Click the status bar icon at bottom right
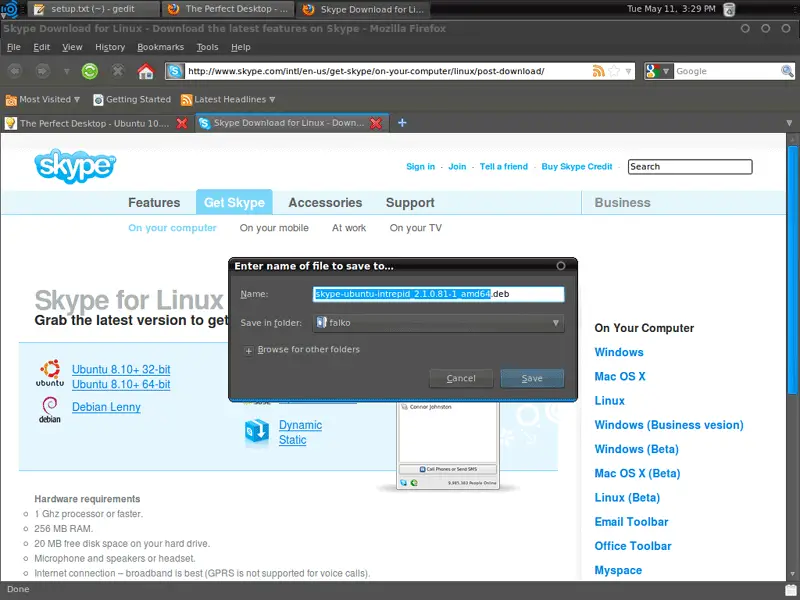This screenshot has height=600, width=800. 791,589
